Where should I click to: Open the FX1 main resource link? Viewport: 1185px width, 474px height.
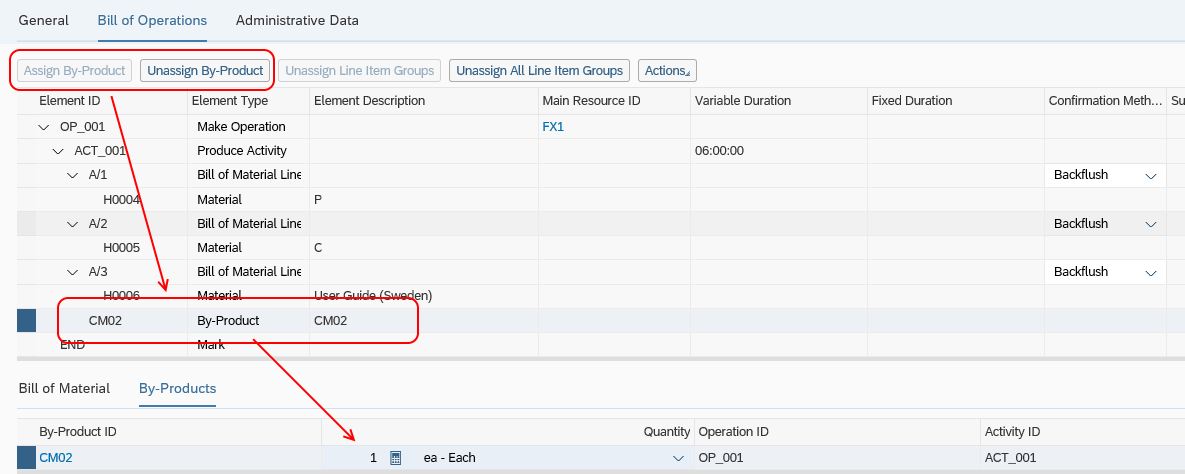553,127
